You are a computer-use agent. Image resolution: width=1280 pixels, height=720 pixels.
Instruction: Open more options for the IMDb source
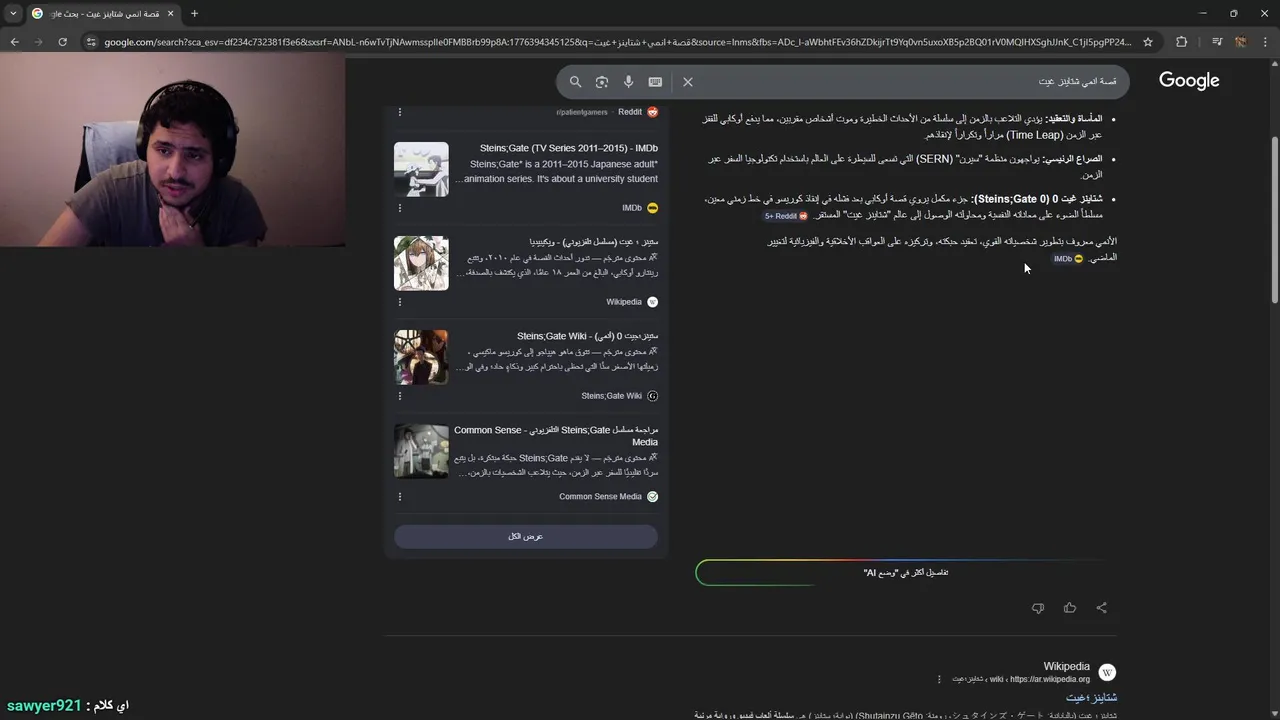point(400,208)
